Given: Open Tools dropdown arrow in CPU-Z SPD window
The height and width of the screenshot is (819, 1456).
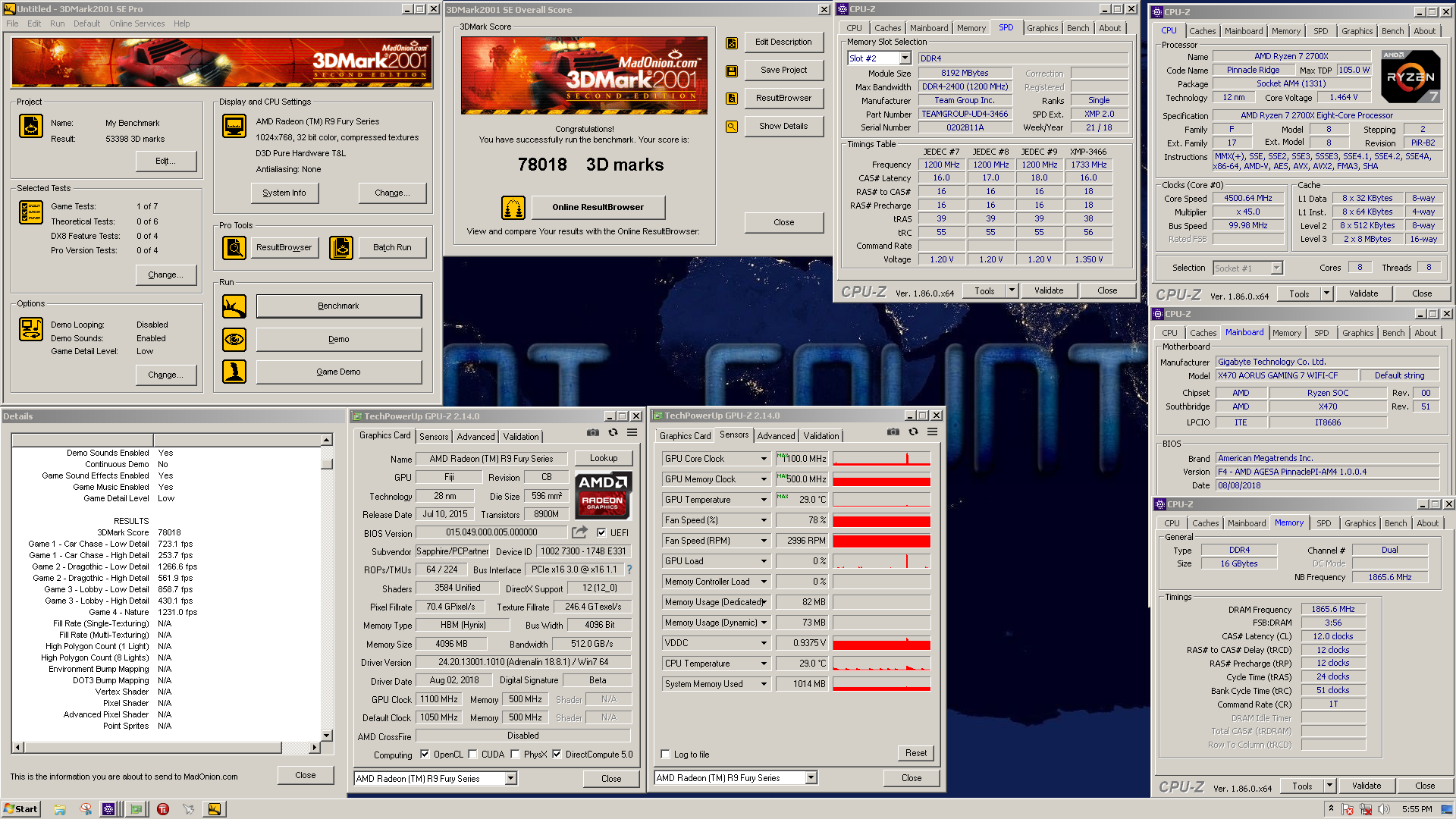Looking at the screenshot, I should [x=1011, y=290].
